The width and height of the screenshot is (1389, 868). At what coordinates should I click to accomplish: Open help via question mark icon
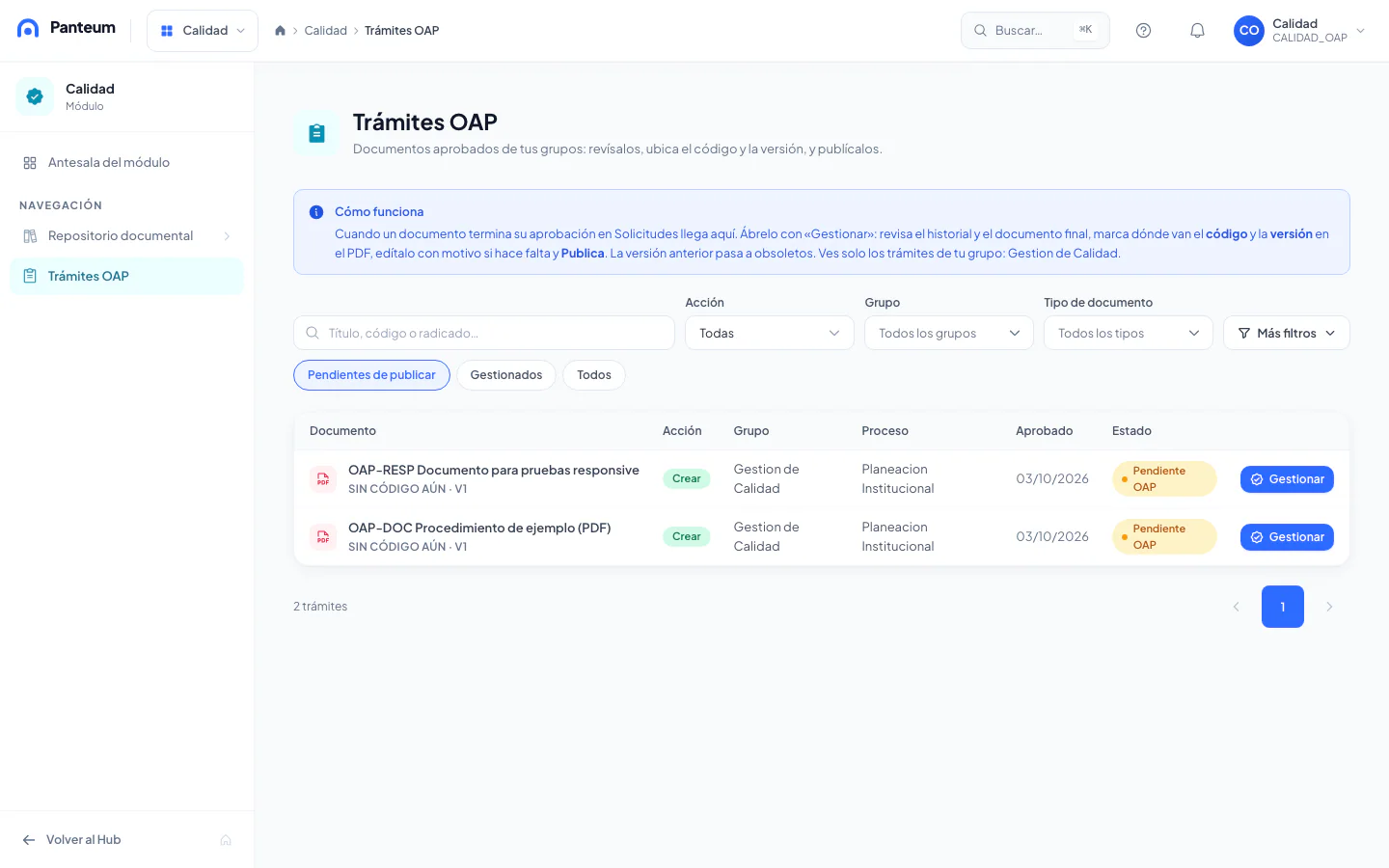(x=1143, y=31)
